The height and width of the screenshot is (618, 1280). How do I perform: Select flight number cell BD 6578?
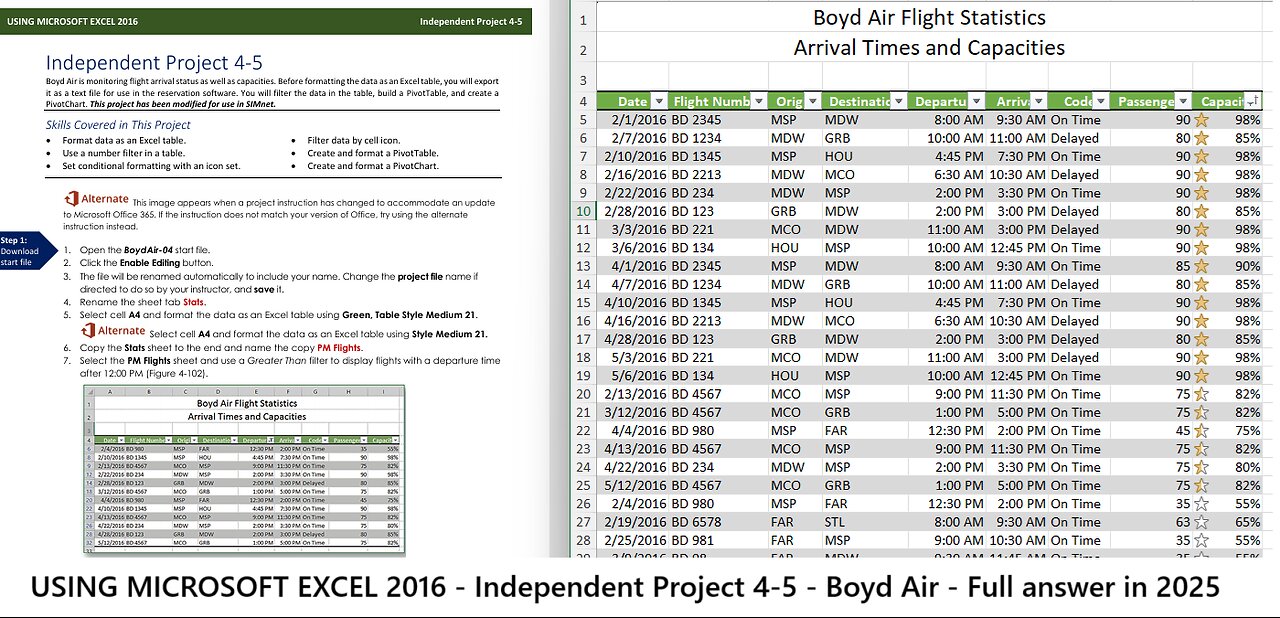pyautogui.click(x=718, y=522)
